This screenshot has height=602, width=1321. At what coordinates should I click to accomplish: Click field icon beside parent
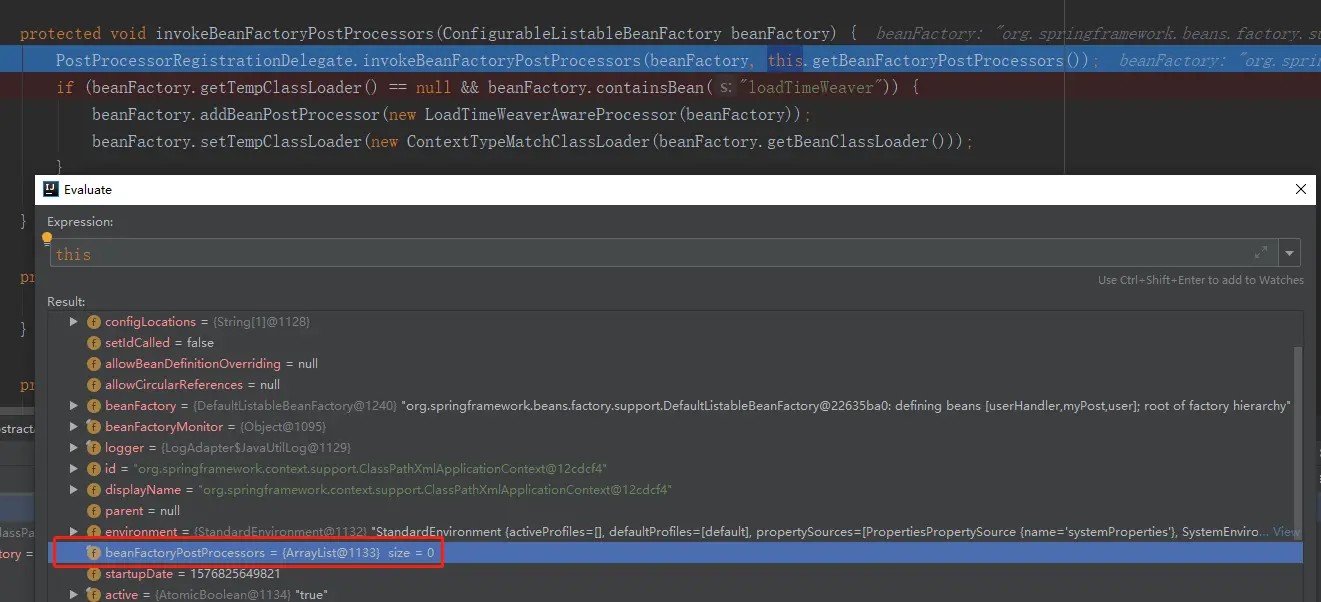point(94,511)
